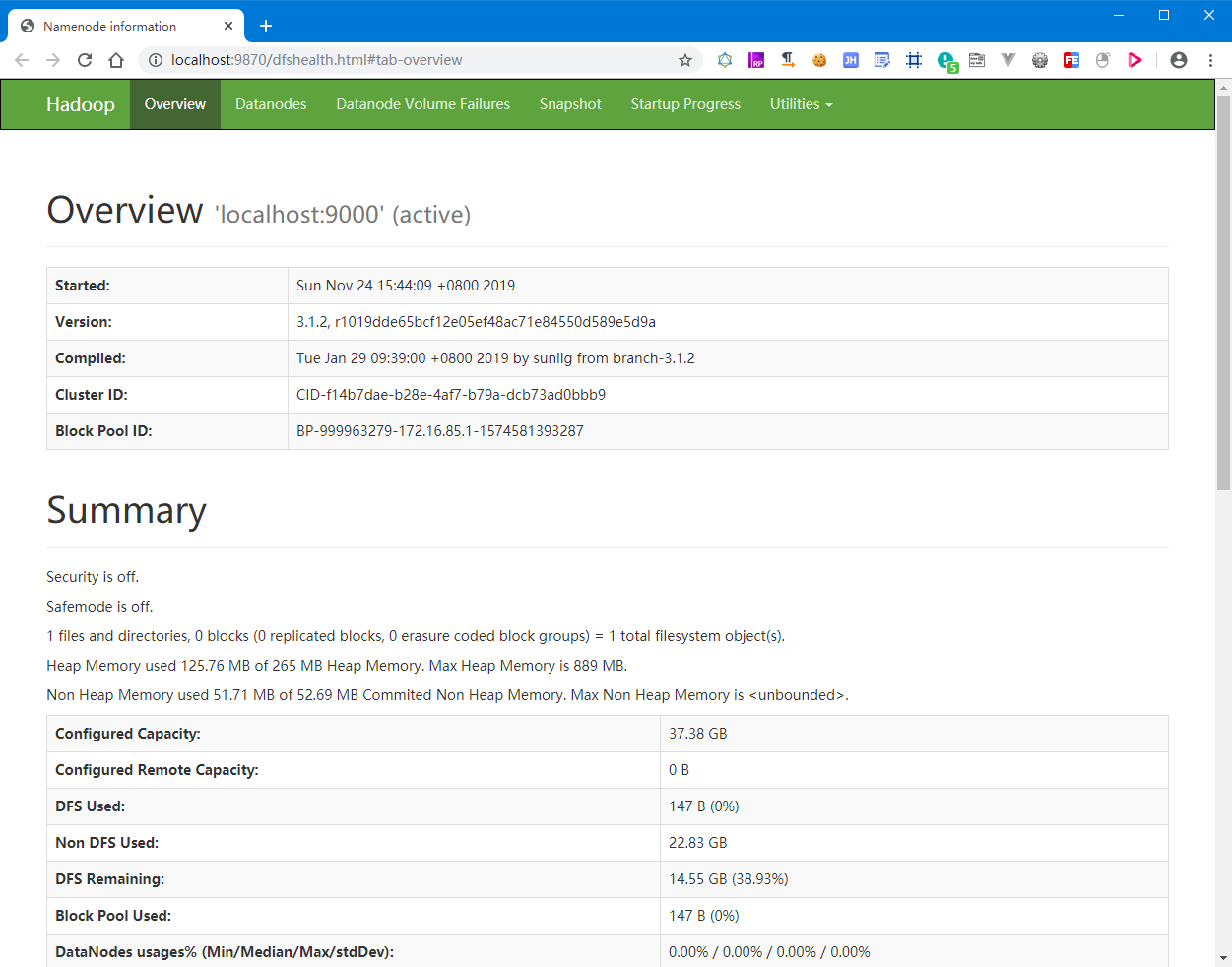Open the Chrome profile account menu

[1179, 60]
